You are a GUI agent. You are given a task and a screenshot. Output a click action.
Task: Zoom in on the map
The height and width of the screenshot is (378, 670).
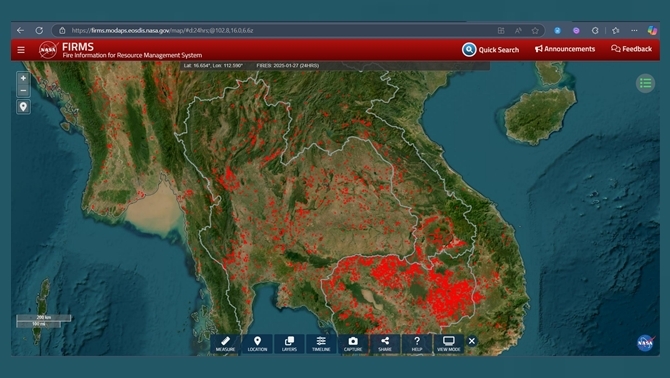point(24,78)
